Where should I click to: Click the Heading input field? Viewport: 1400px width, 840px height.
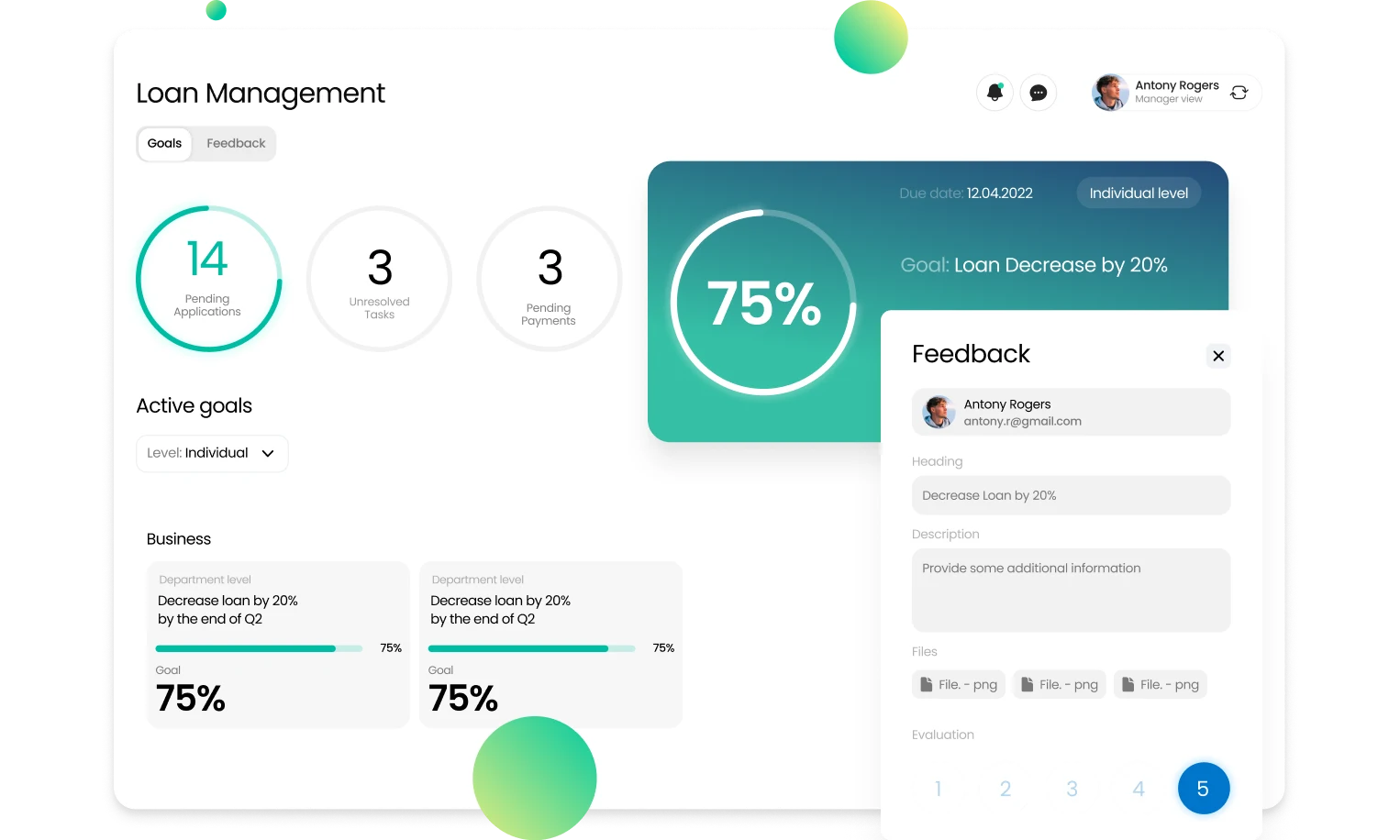(x=1071, y=495)
